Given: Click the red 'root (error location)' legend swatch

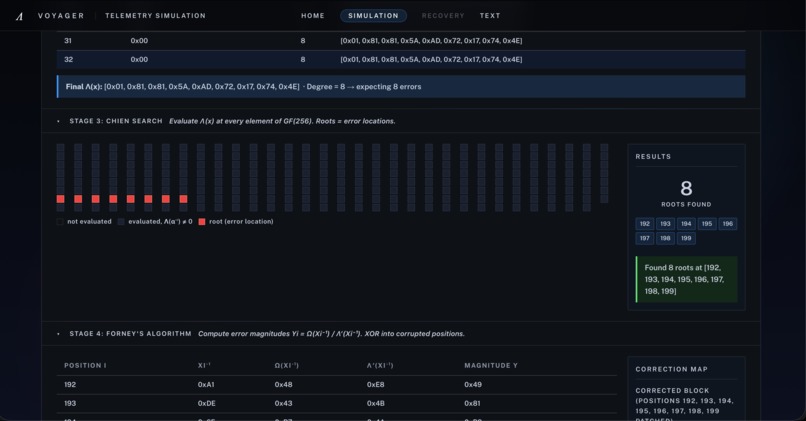Looking at the screenshot, I should (x=202, y=222).
